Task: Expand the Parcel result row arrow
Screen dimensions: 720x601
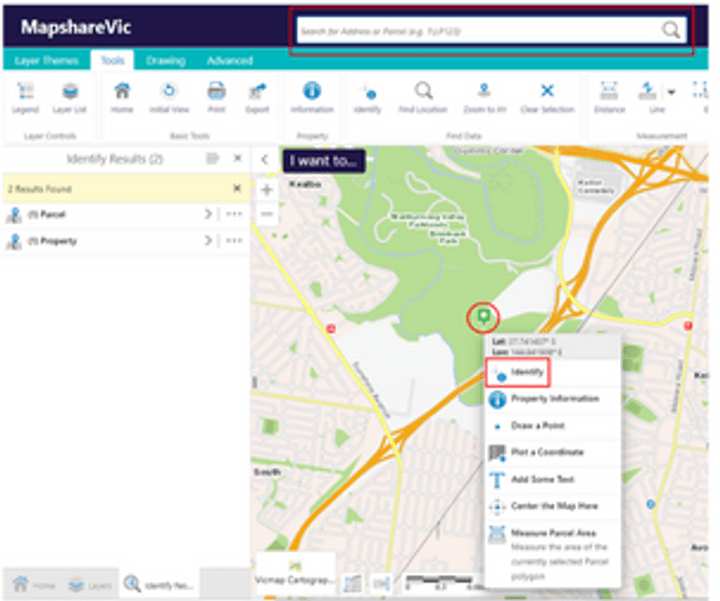Action: pyautogui.click(x=208, y=214)
